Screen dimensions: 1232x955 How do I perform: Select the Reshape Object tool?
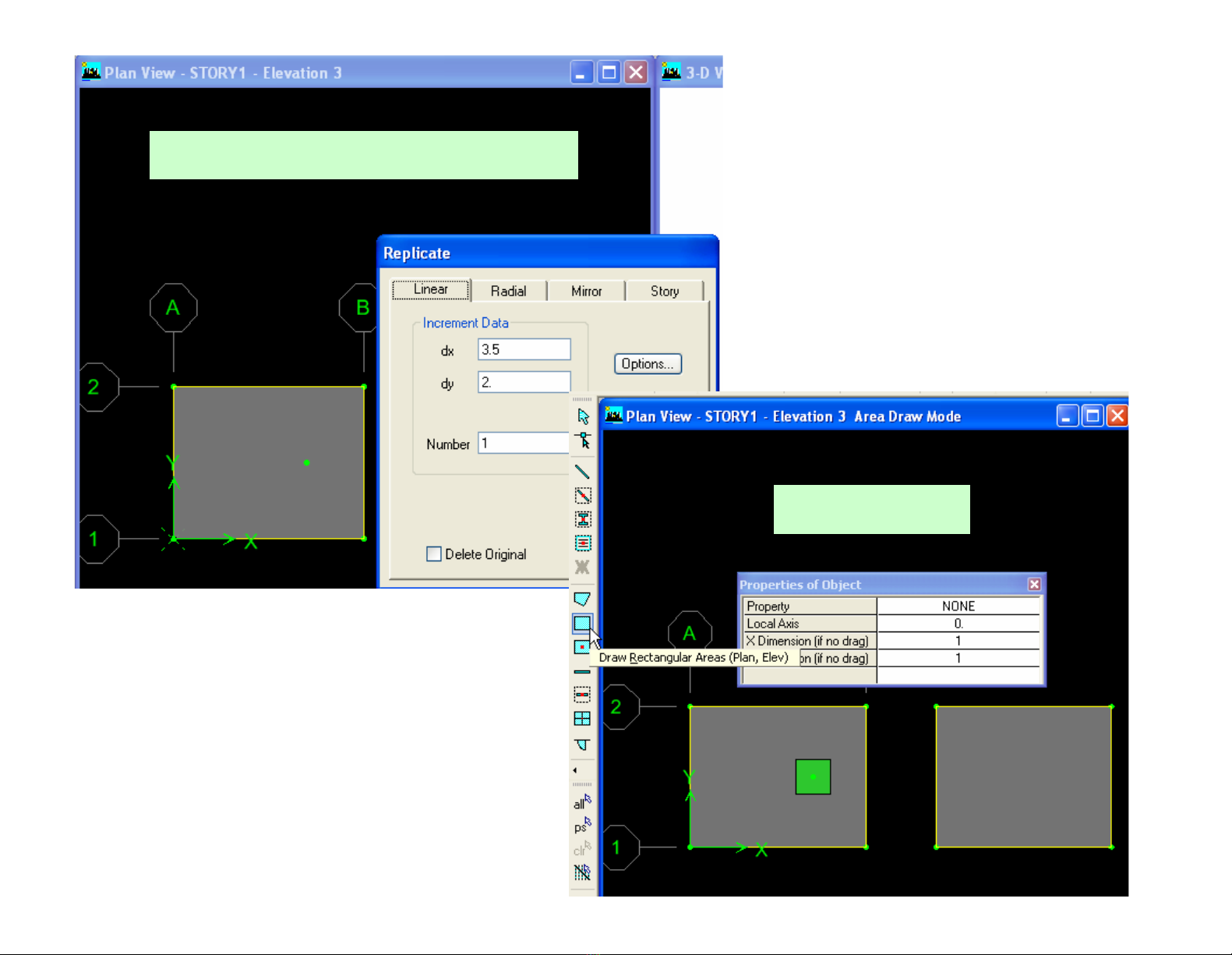(x=583, y=441)
